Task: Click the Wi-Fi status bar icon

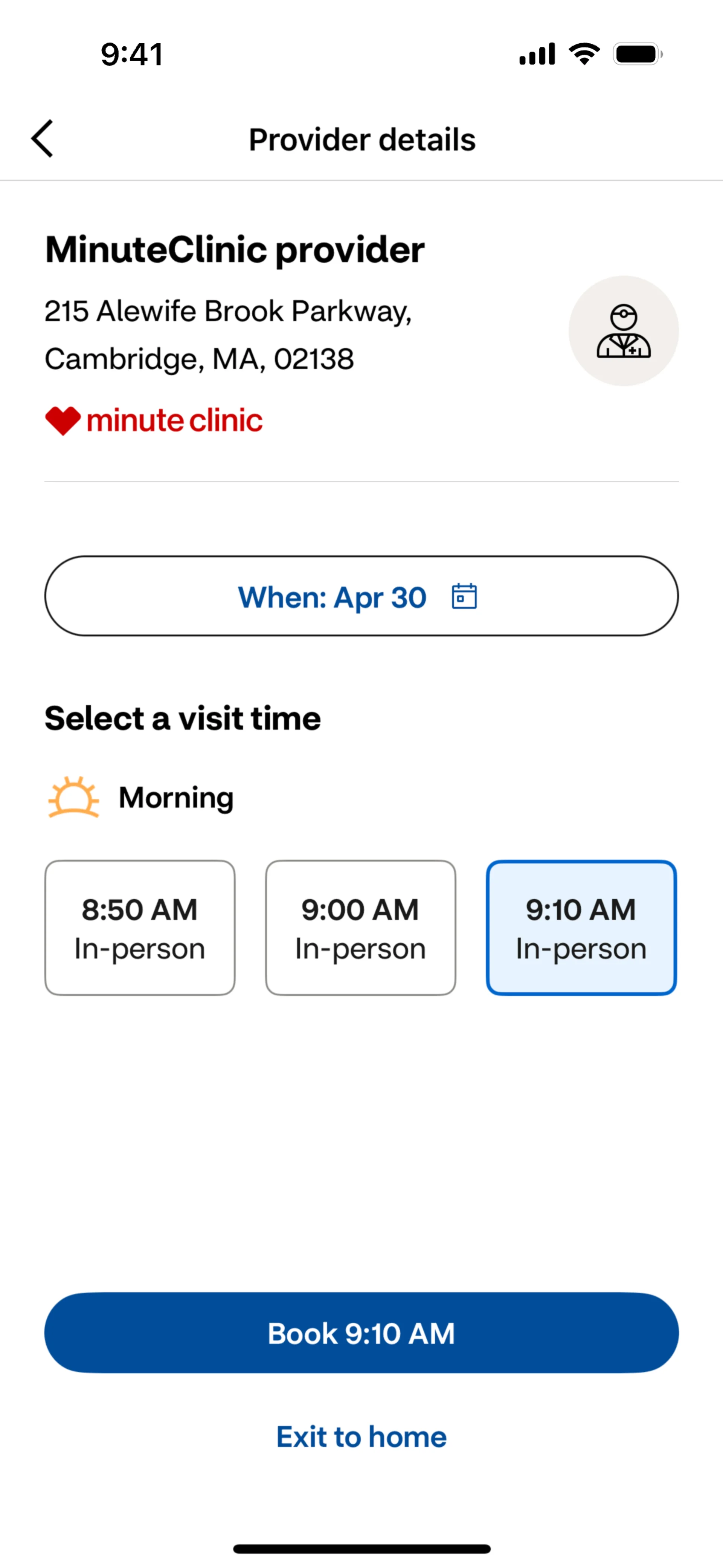Action: point(584,54)
